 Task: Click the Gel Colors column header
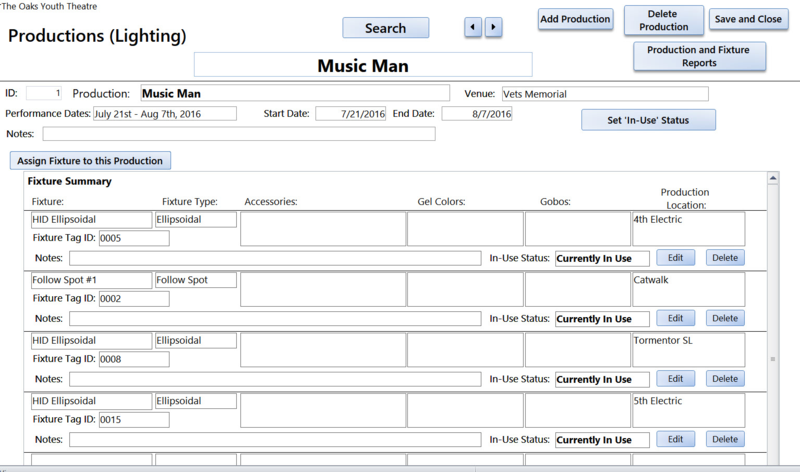pos(441,202)
